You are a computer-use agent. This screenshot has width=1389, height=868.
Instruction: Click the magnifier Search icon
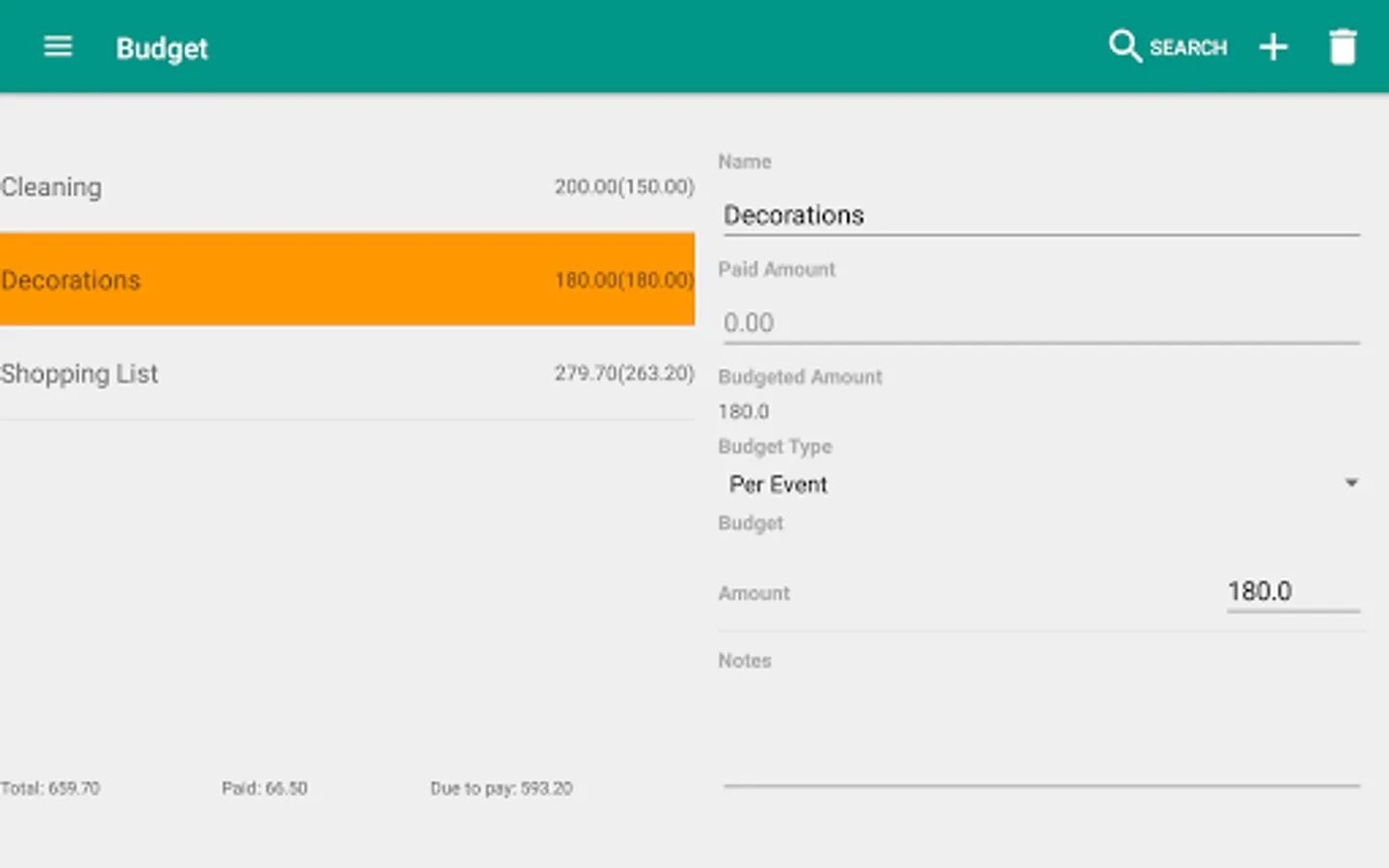coord(1125,46)
